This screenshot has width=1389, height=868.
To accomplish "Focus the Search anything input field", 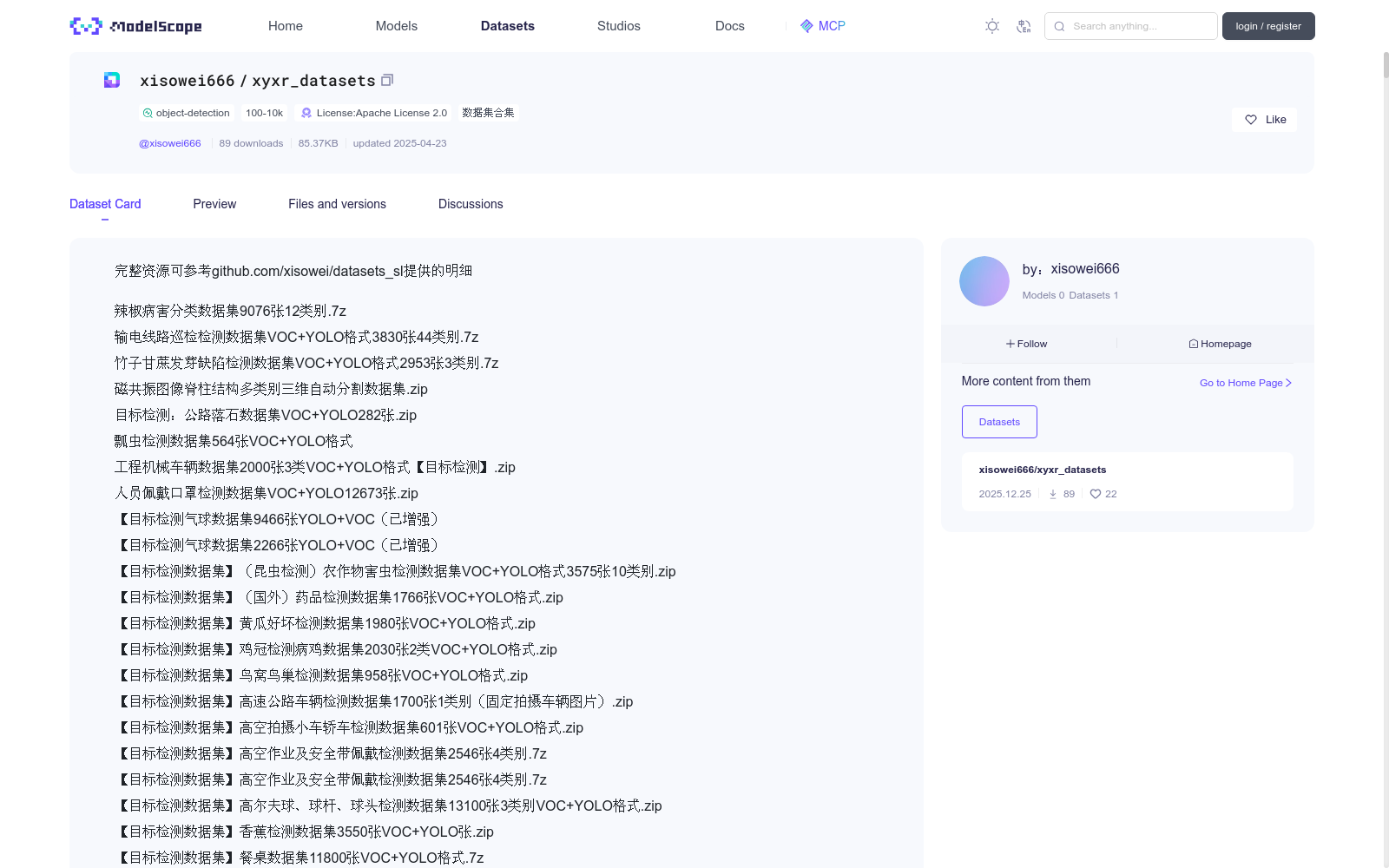I will (x=1130, y=26).
